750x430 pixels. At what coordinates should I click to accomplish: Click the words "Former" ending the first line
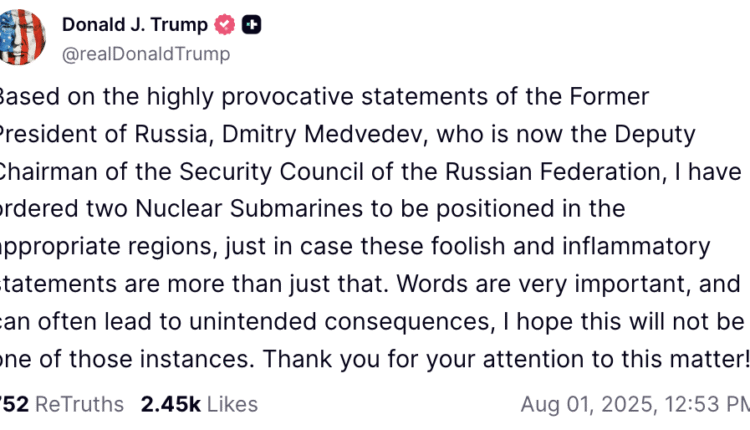pyautogui.click(x=611, y=97)
